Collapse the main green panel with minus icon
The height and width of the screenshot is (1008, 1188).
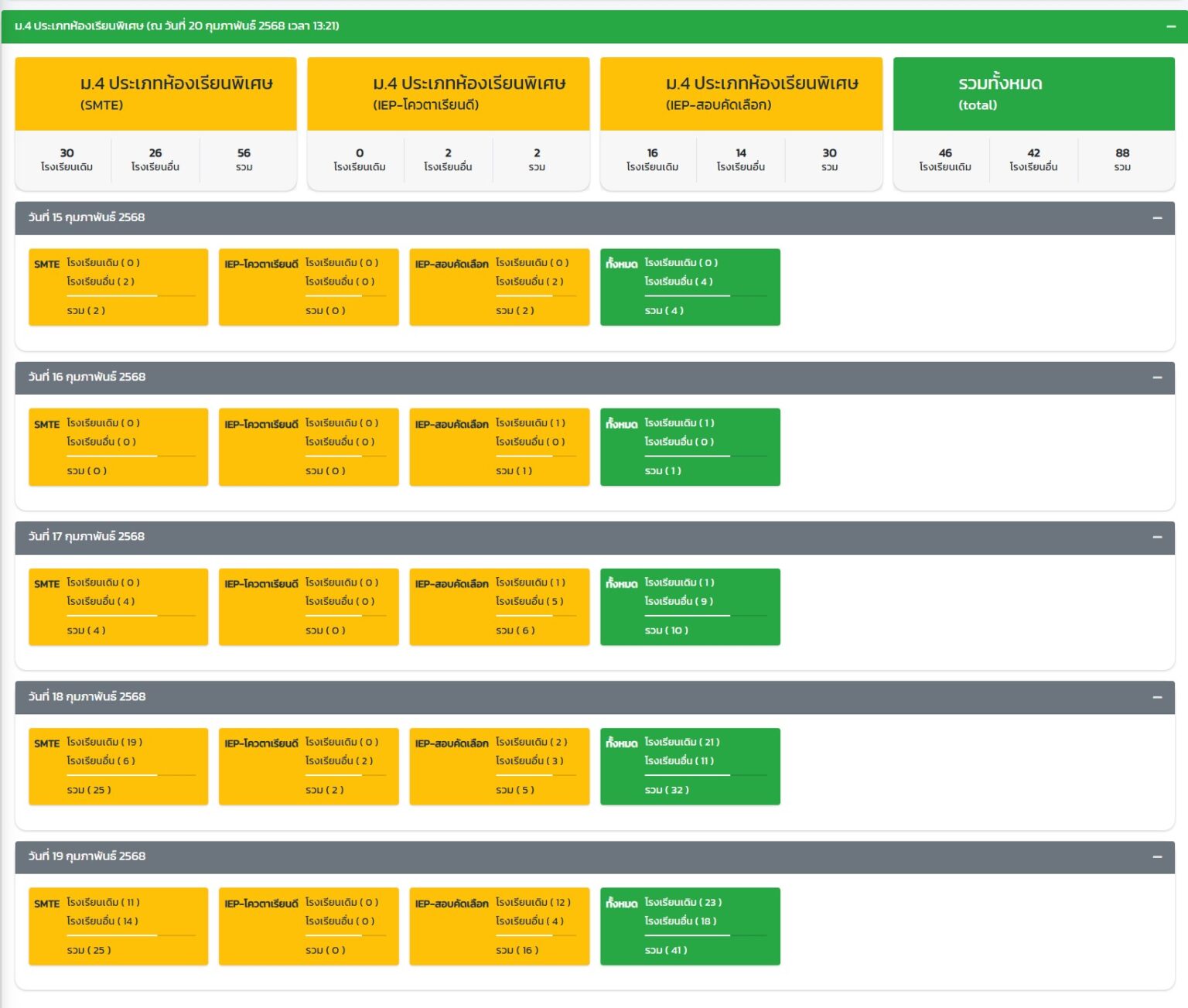point(1171,26)
